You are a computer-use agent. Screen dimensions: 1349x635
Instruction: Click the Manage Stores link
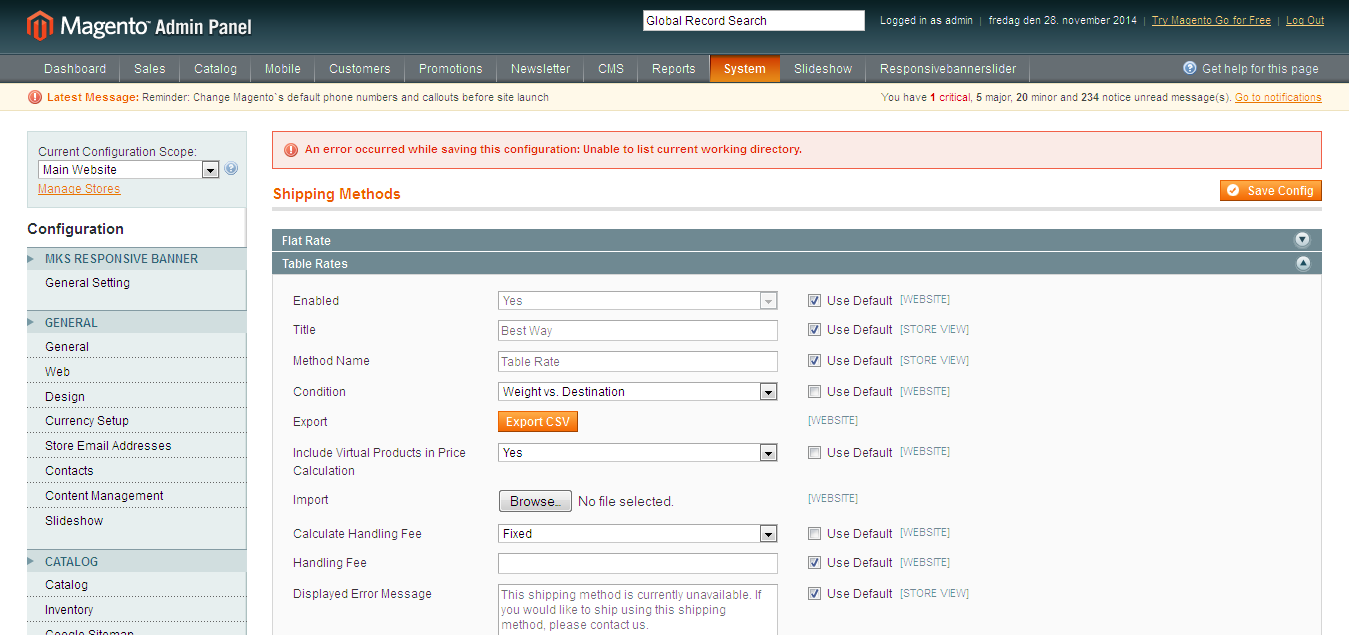(79, 189)
